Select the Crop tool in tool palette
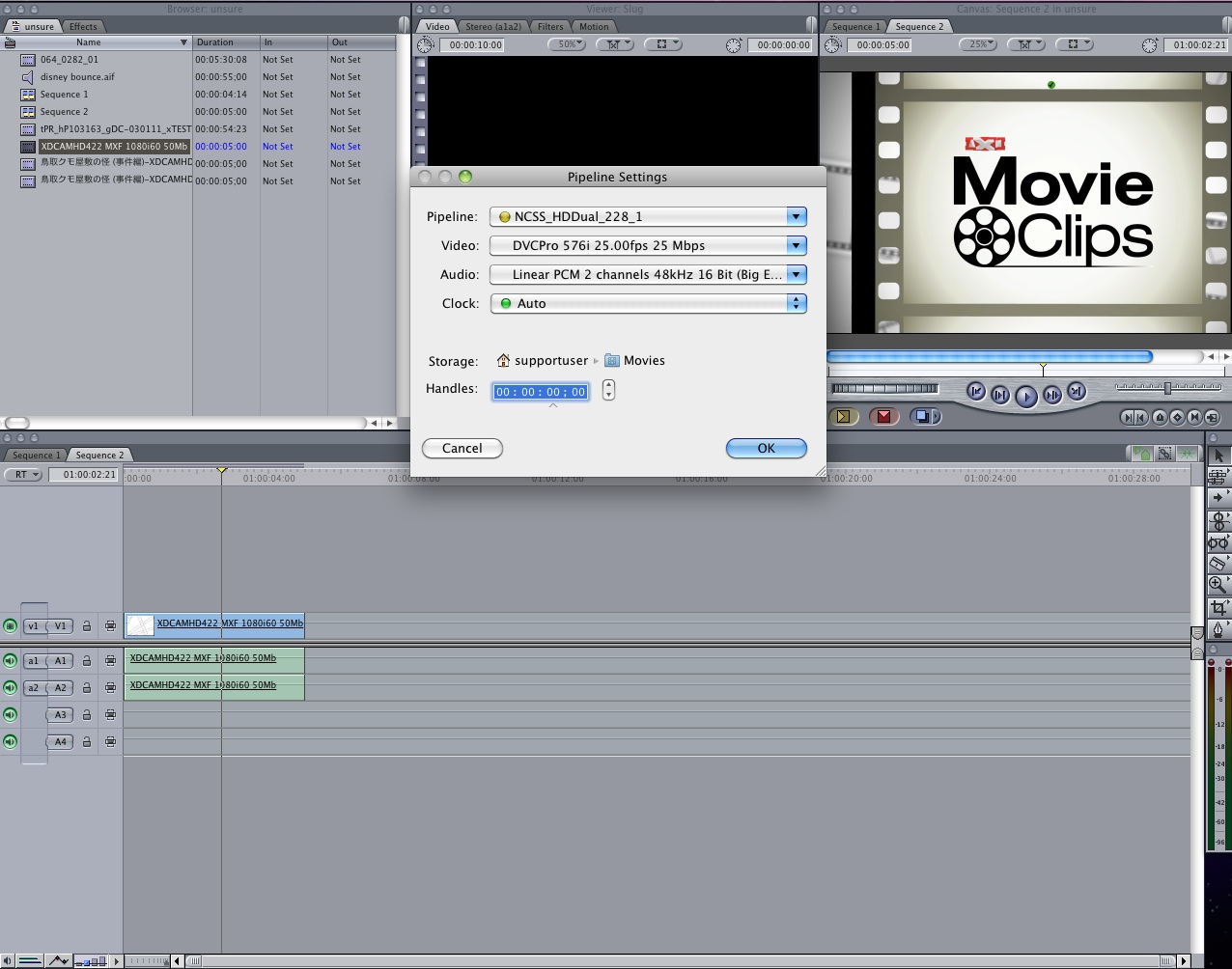1232x969 pixels. click(x=1218, y=608)
